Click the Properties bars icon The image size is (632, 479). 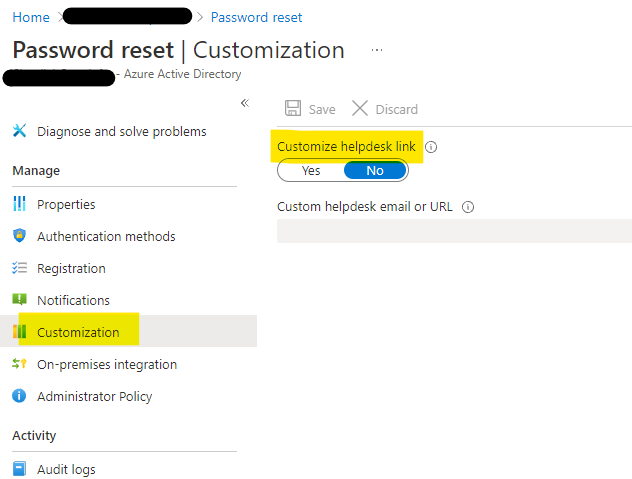point(19,204)
